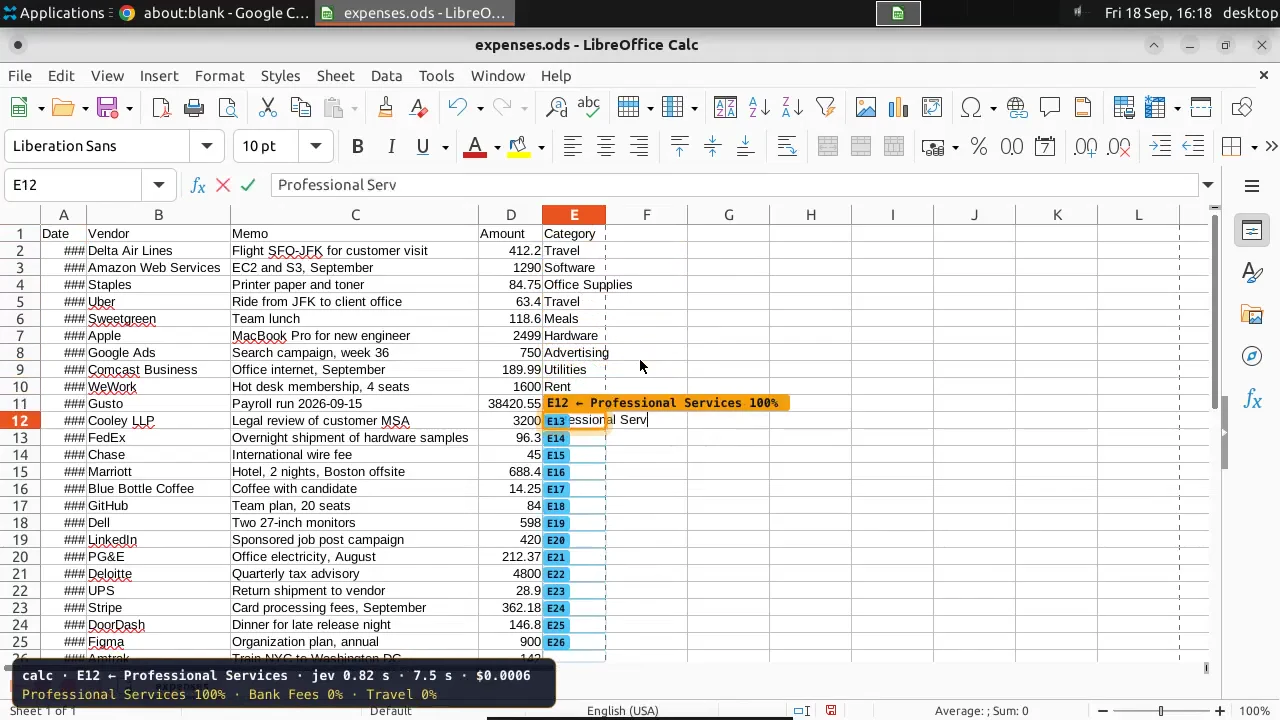The image size is (1280, 720).
Task: Click the Save document icon
Action: coord(108,108)
